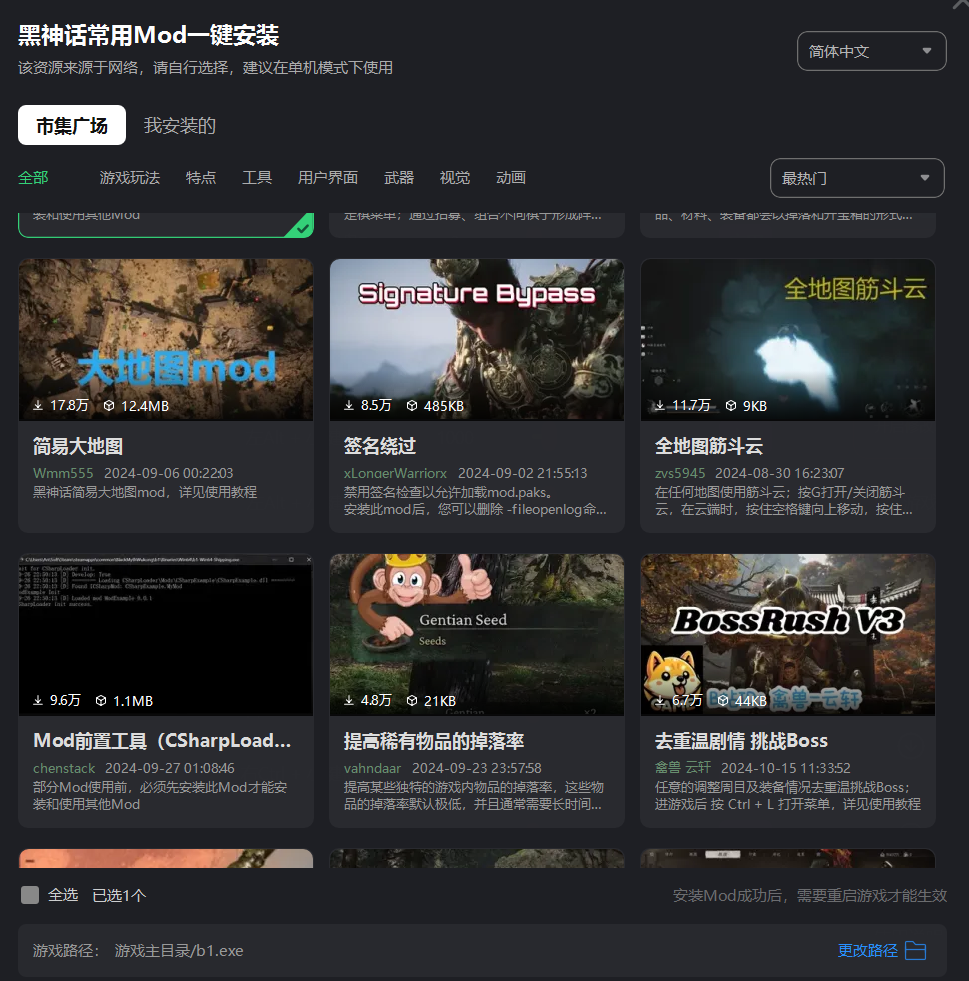The height and width of the screenshot is (981, 969).
Task: Open the BossRush V3 thumbnail
Action: 788,634
